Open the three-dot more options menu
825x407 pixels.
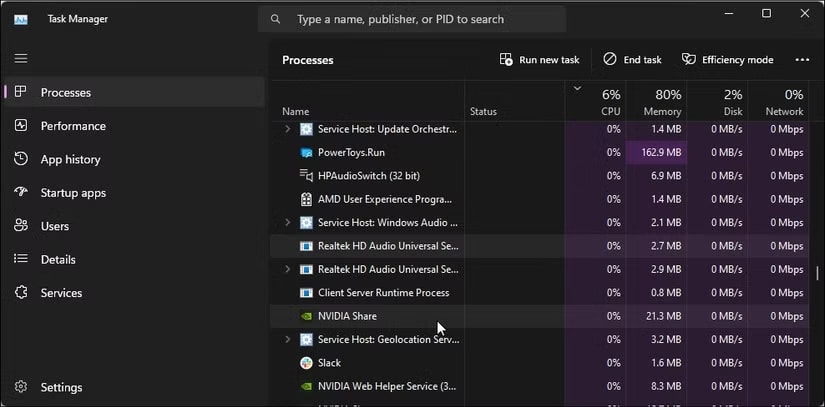coord(801,60)
